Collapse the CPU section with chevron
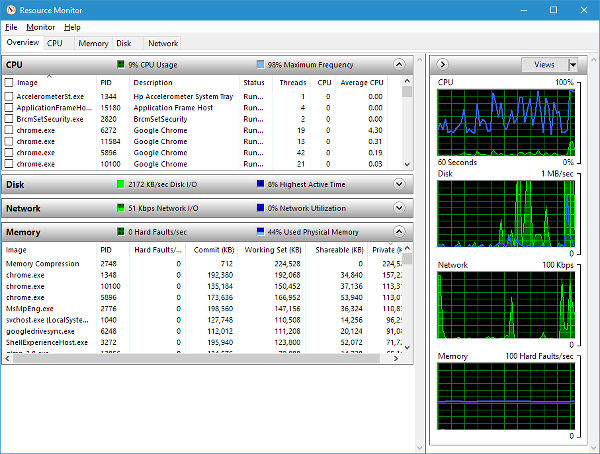This screenshot has width=600, height=454. tap(399, 64)
